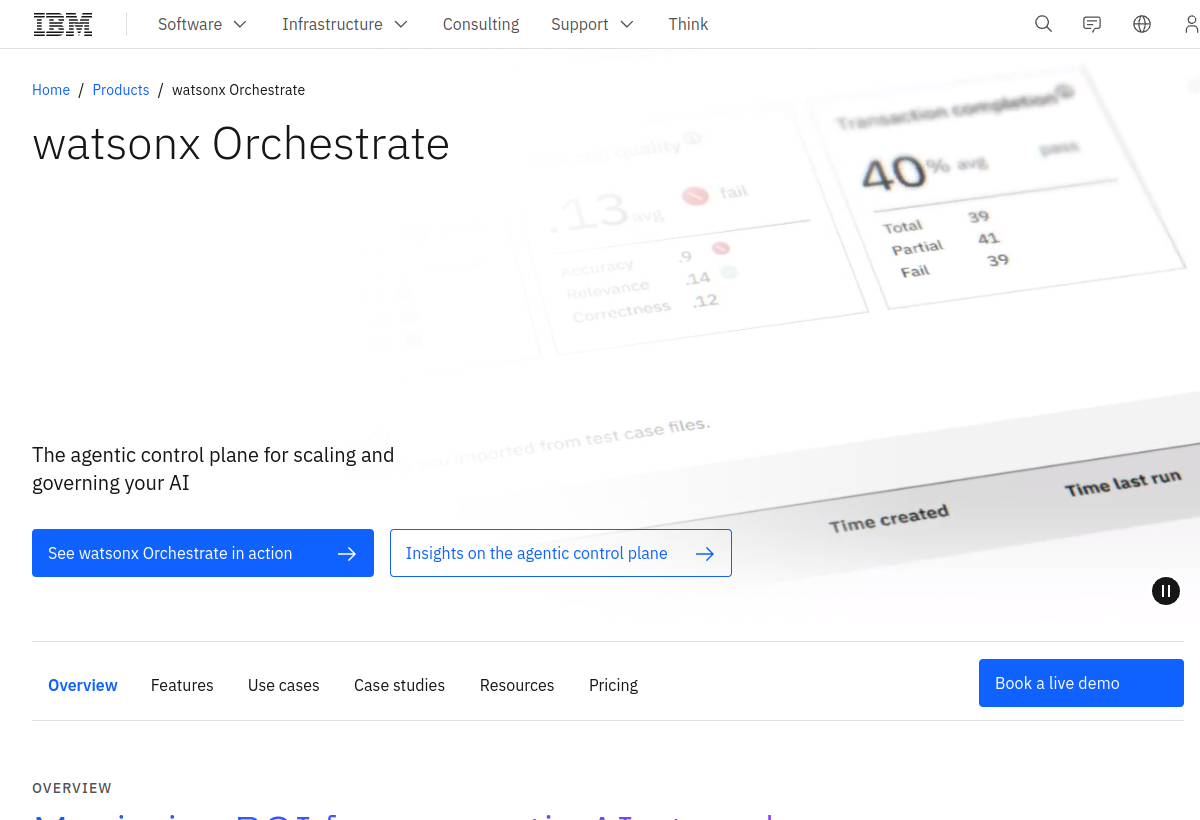
Task: Click the agentic control plane tagline text
Action: tap(213, 469)
